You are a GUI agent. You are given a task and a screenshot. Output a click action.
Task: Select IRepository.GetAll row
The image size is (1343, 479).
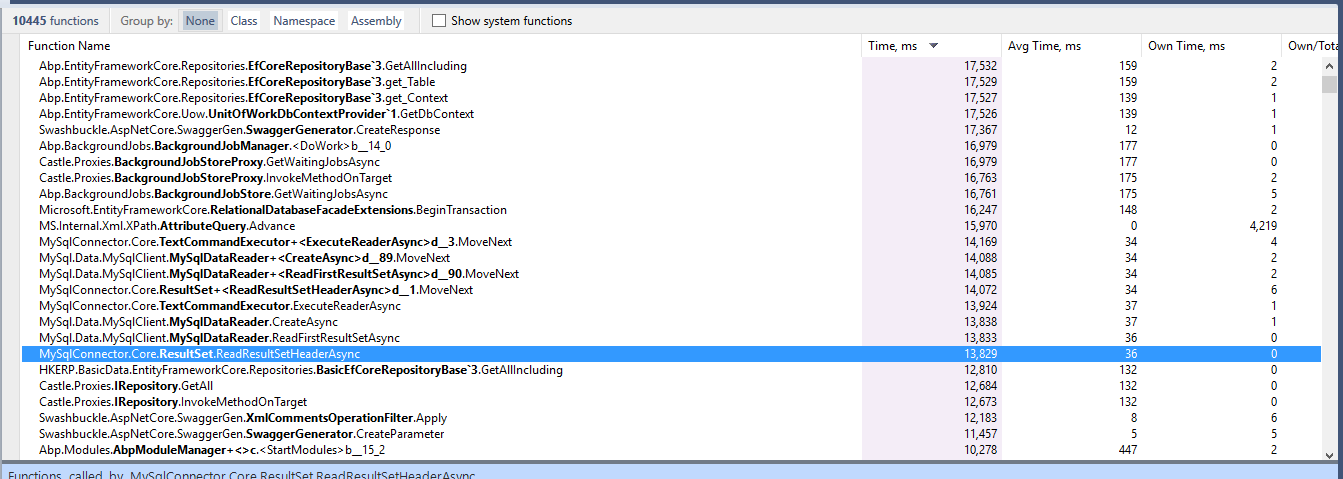coord(671,386)
